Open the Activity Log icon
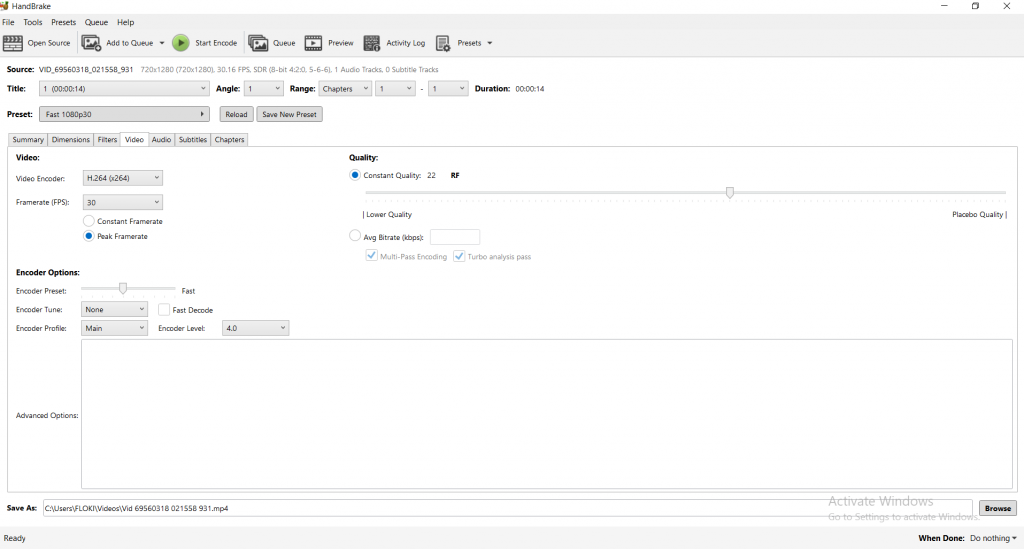This screenshot has height=549, width=1024. tap(372, 43)
